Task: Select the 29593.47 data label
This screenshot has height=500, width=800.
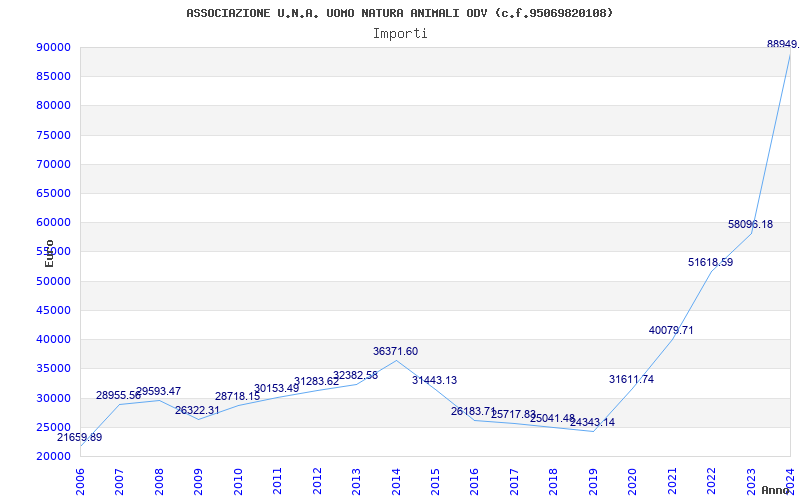Action: point(158,391)
